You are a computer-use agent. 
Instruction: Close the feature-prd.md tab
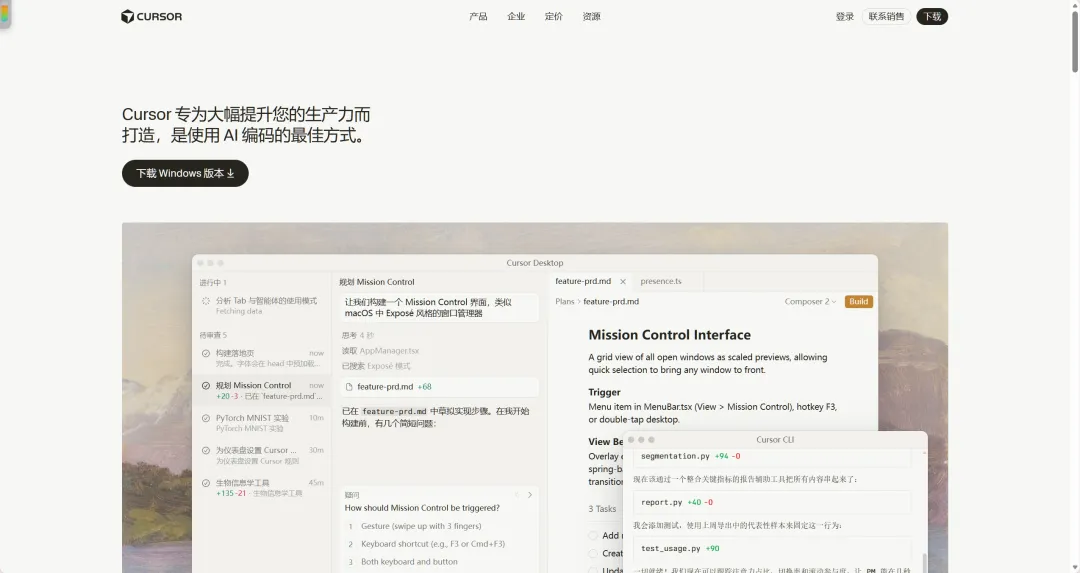point(623,282)
